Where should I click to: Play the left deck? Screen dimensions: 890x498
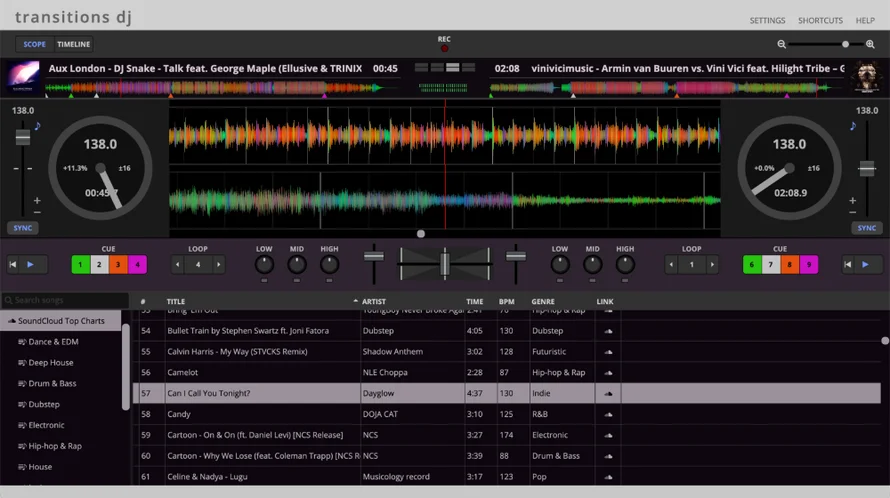[x=31, y=264]
